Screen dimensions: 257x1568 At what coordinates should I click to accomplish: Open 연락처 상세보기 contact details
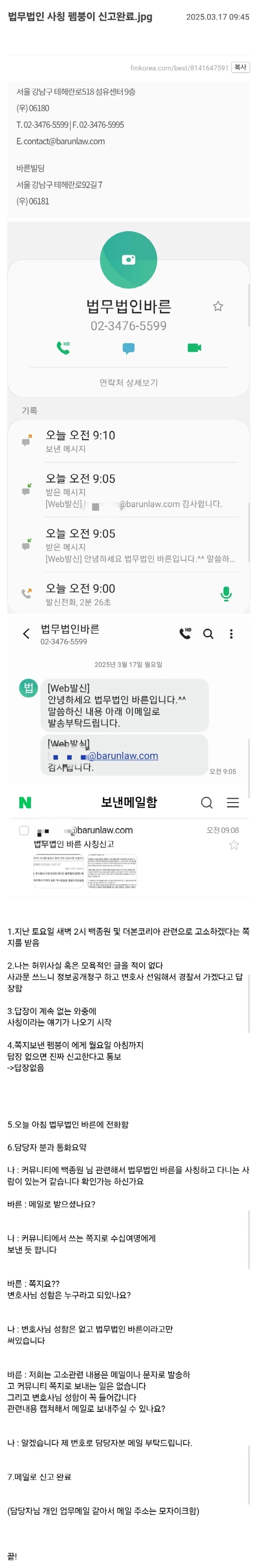tap(128, 382)
